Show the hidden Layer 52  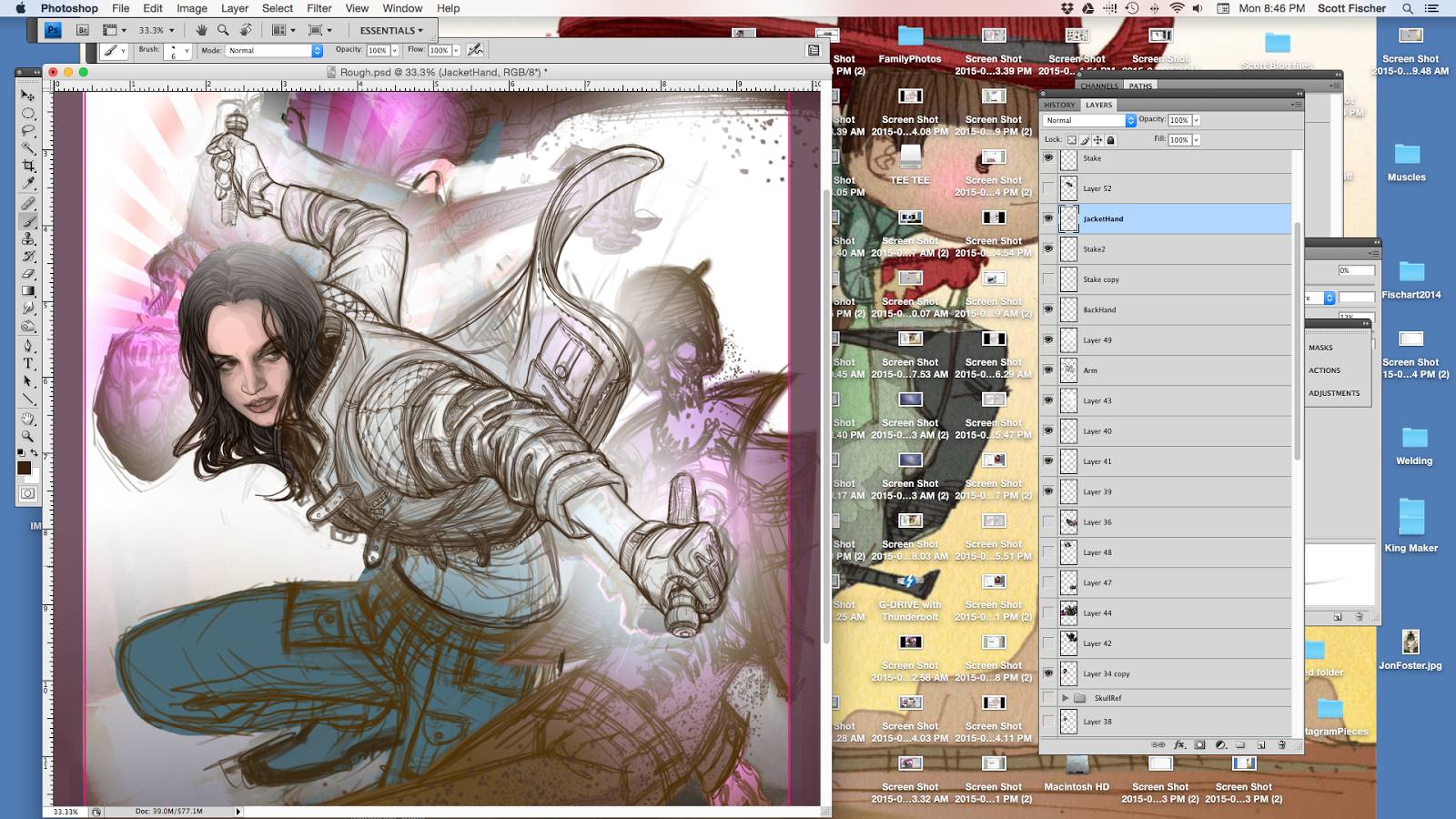(1048, 188)
